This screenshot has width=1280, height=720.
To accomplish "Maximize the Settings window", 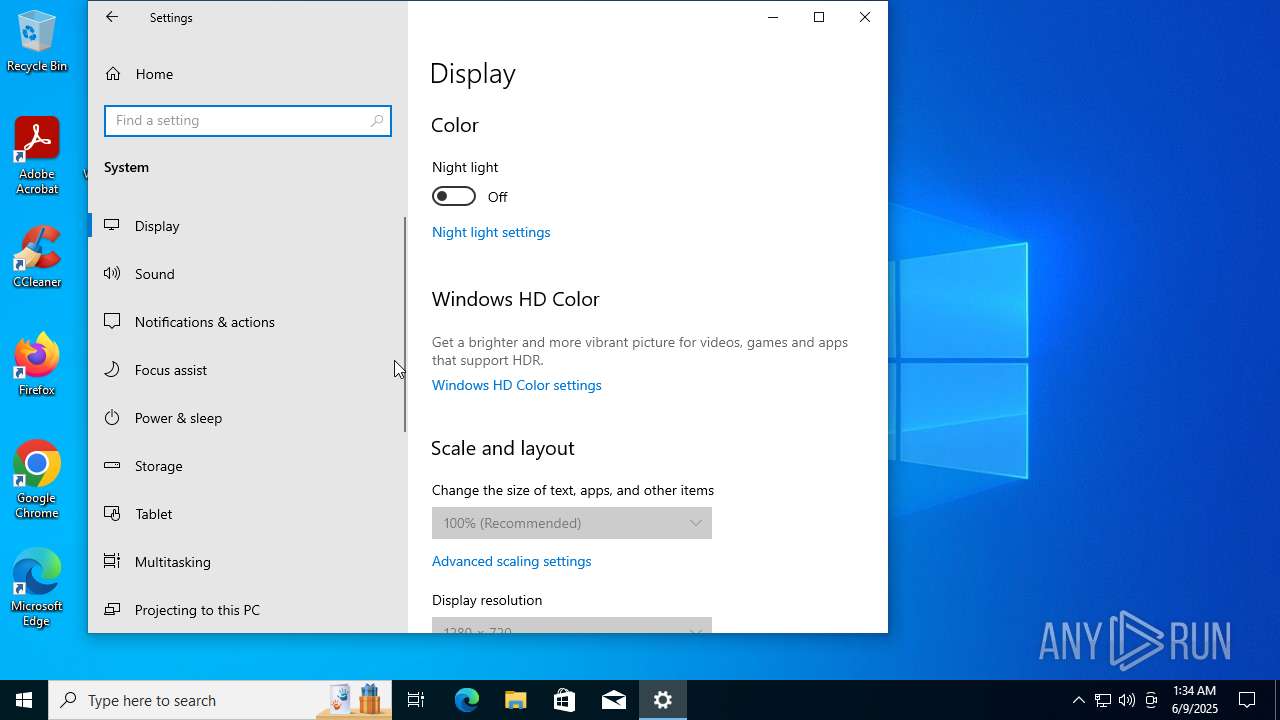I will click(x=819, y=17).
